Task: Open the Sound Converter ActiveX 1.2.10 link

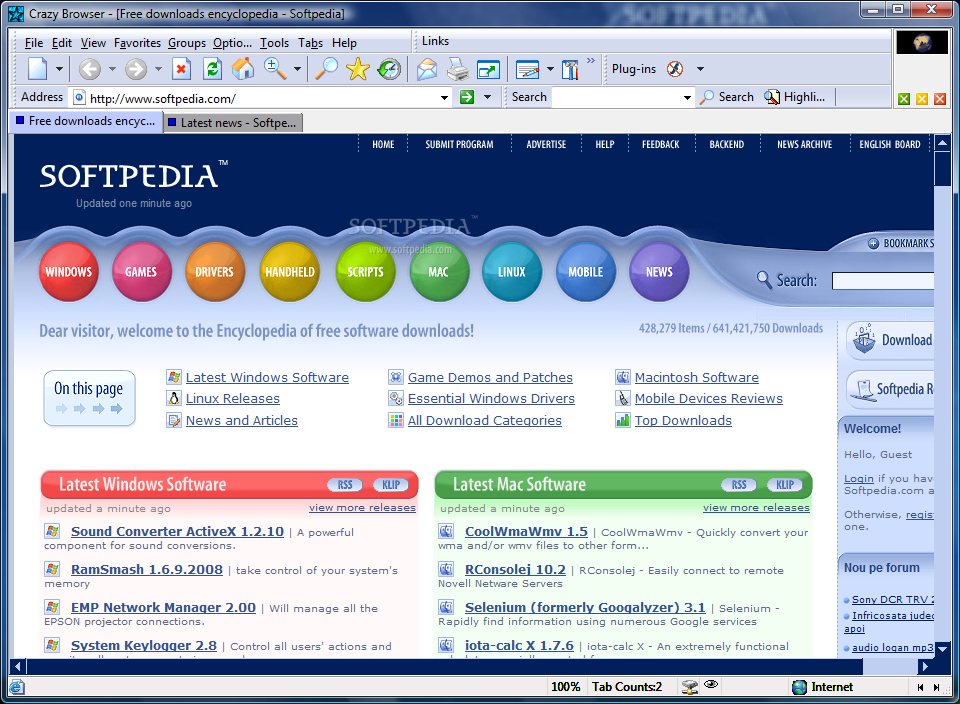Action: click(178, 531)
